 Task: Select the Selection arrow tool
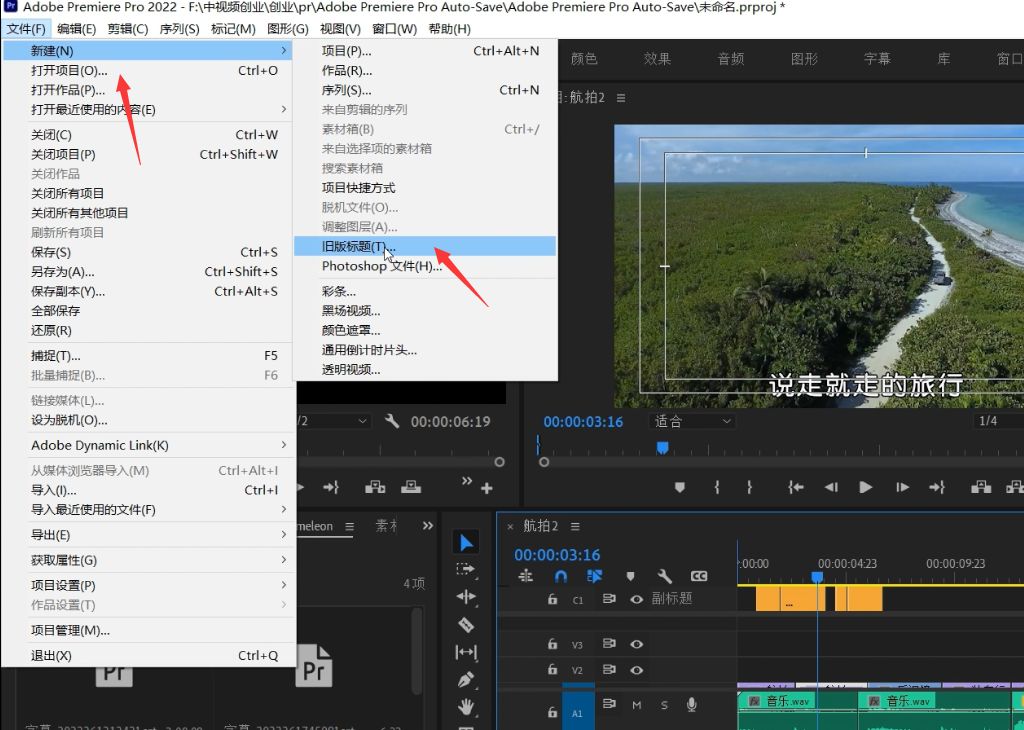(x=466, y=542)
